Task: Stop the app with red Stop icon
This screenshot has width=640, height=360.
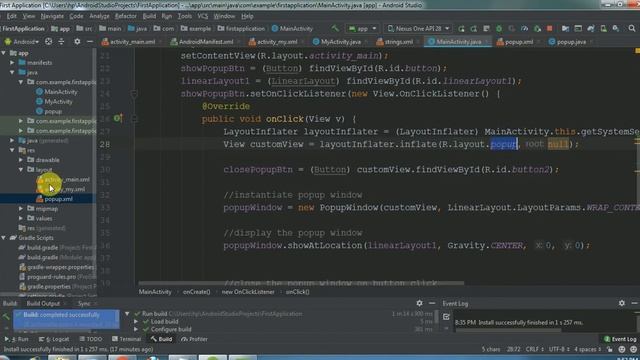Action: click(550, 29)
